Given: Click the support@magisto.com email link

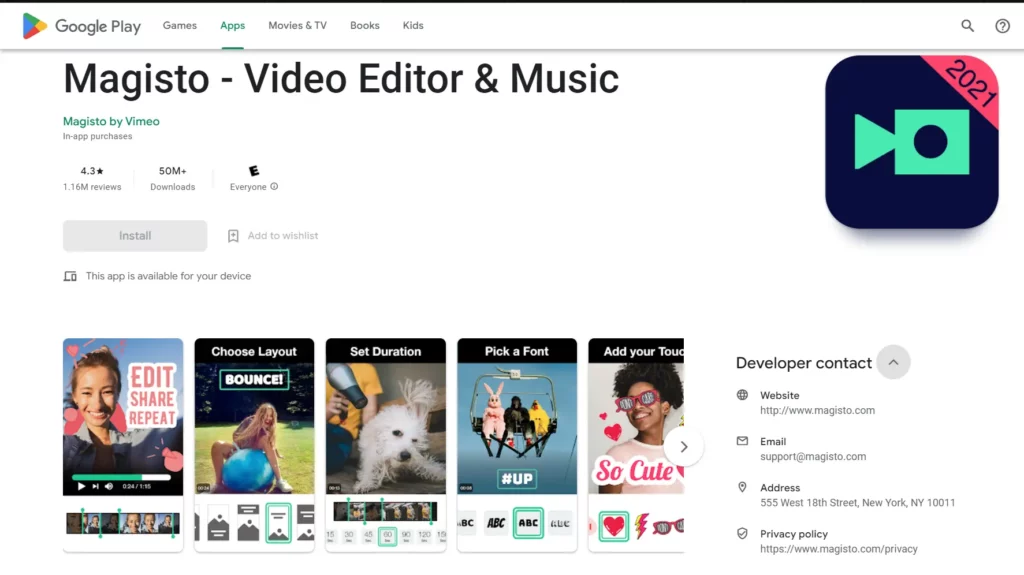Looking at the screenshot, I should (813, 457).
